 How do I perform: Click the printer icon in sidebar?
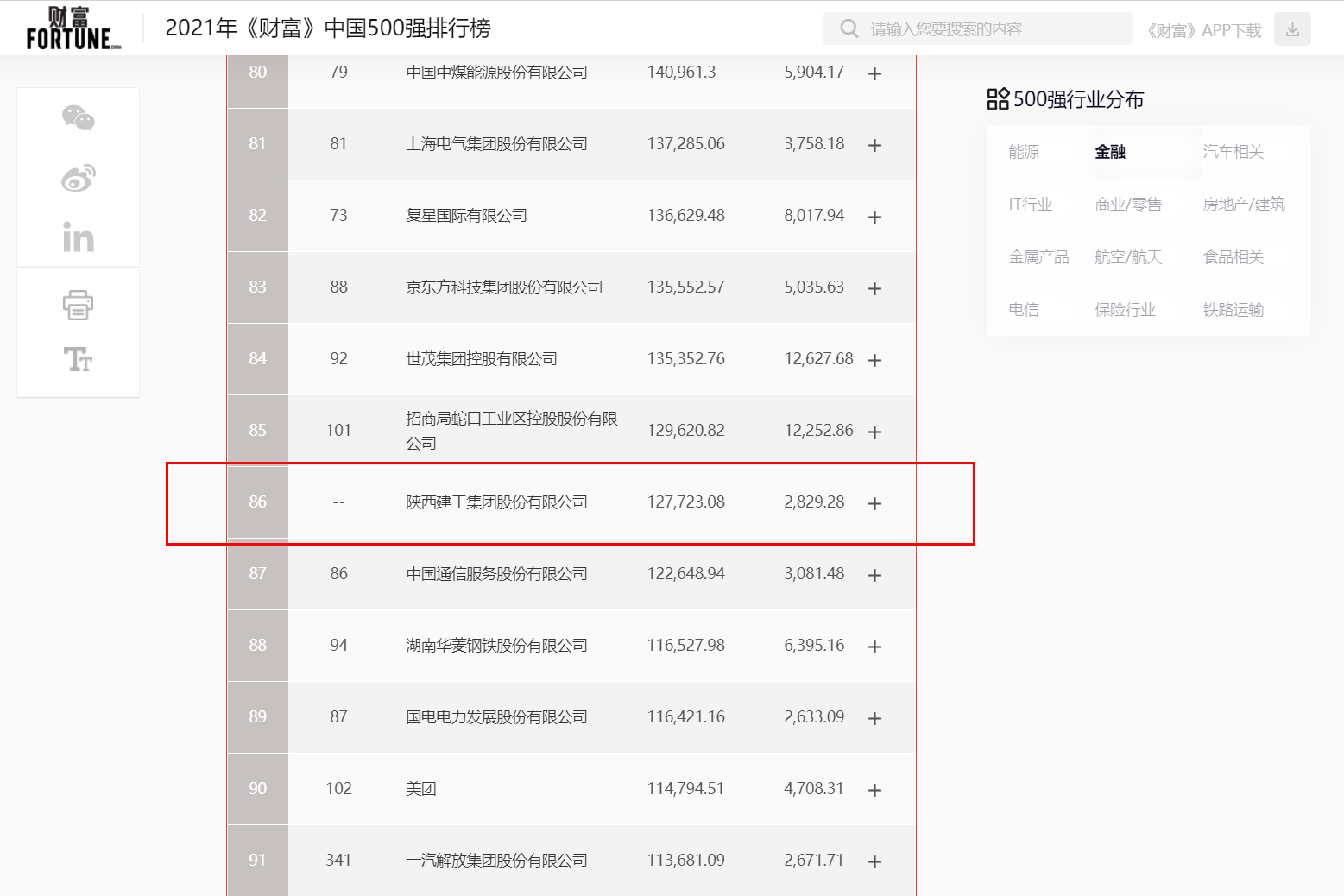(x=78, y=305)
